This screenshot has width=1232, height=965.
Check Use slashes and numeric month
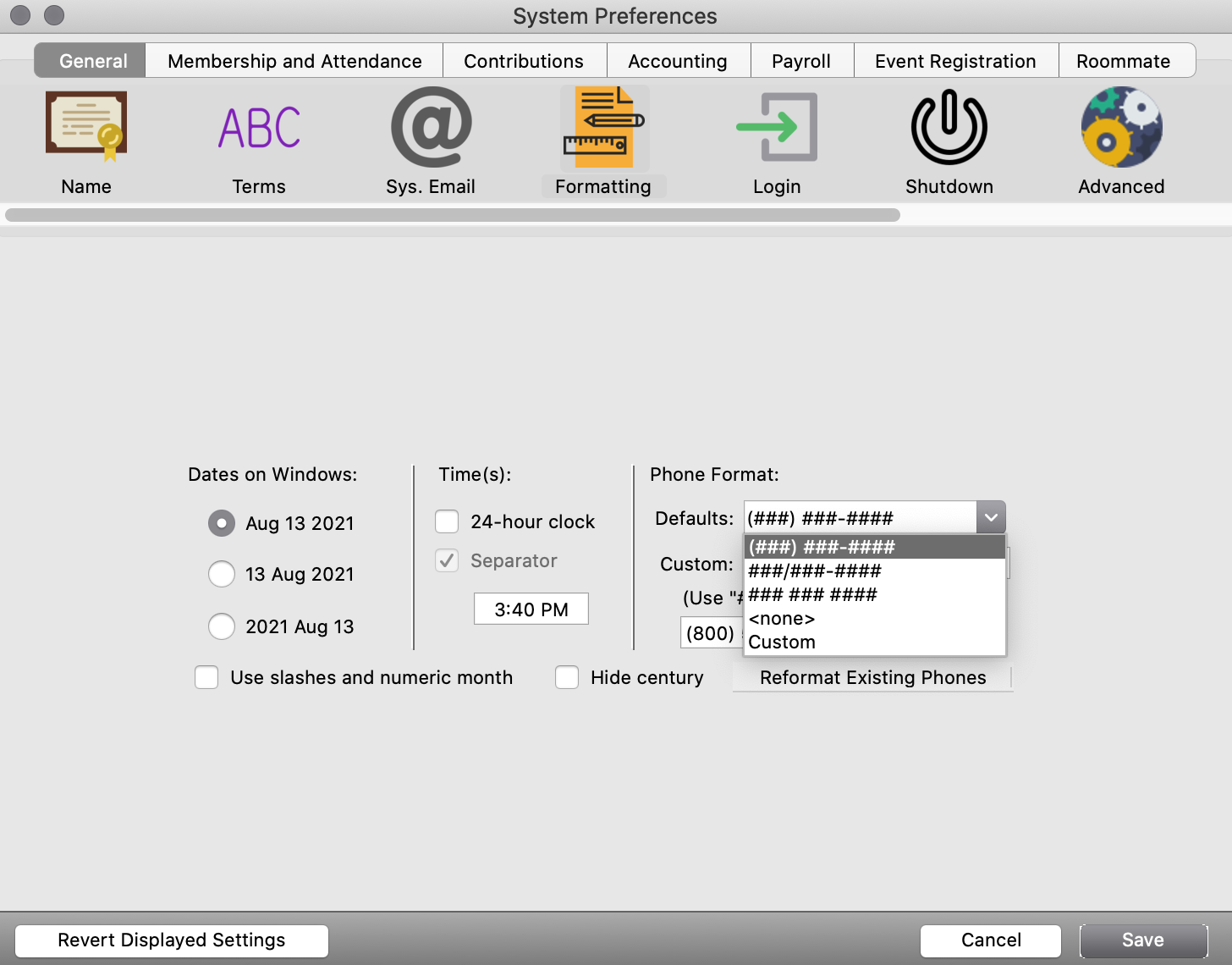(206, 677)
